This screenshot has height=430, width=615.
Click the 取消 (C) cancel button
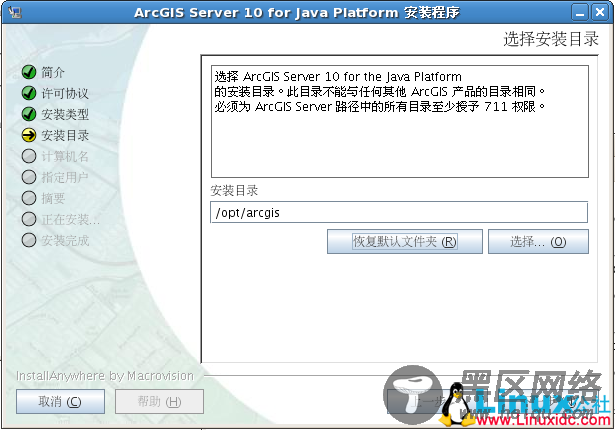point(60,401)
